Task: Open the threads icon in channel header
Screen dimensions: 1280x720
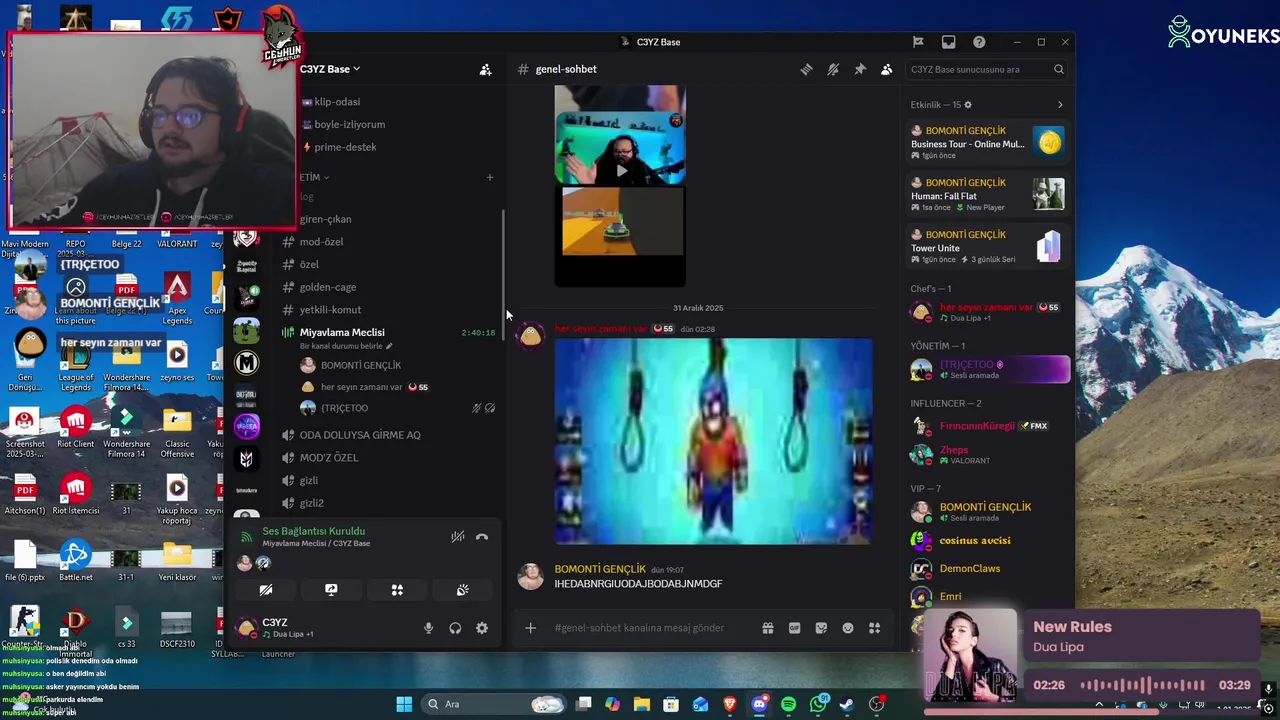Action: coord(806,69)
